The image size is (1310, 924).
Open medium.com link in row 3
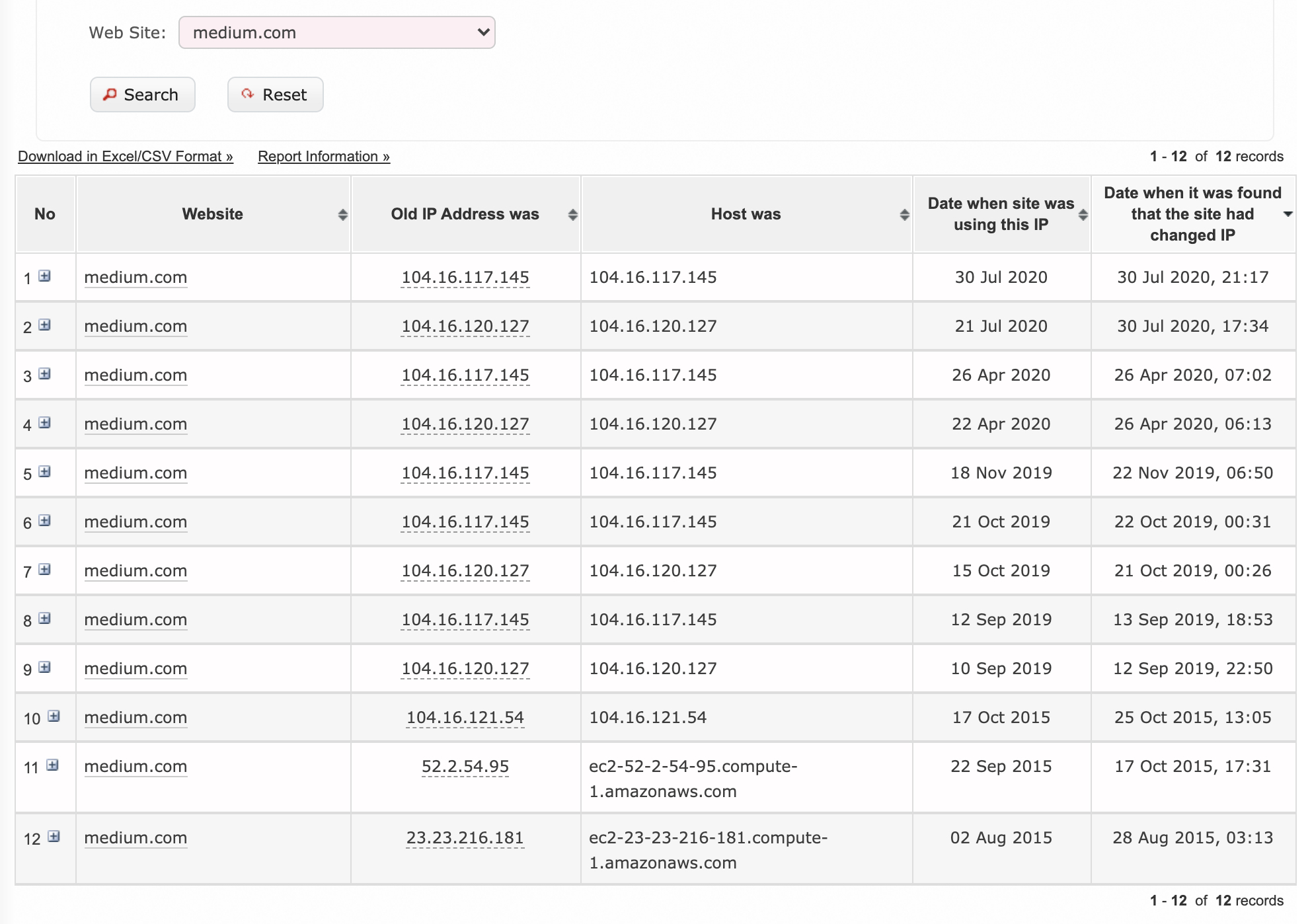point(135,375)
